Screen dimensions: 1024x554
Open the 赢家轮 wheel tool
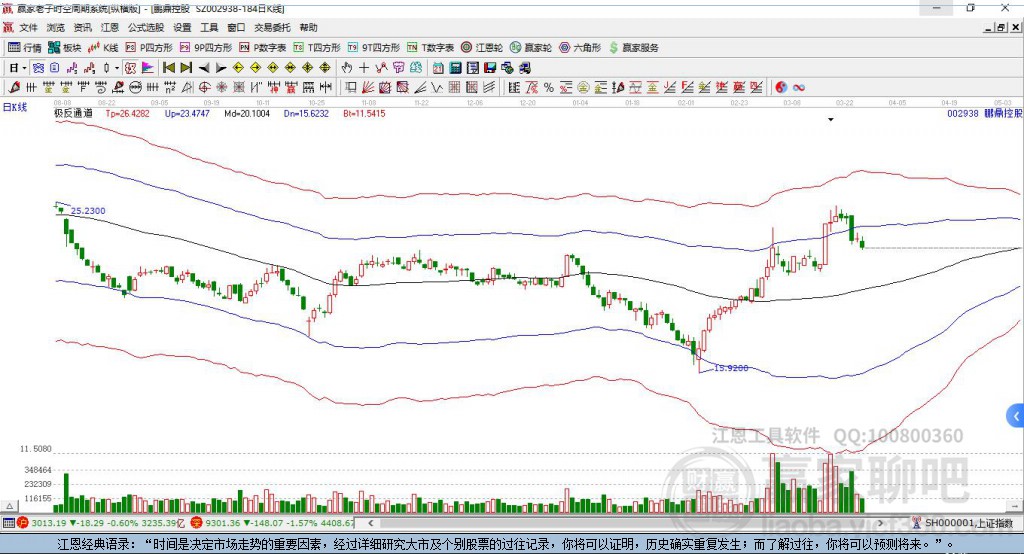click(x=530, y=48)
